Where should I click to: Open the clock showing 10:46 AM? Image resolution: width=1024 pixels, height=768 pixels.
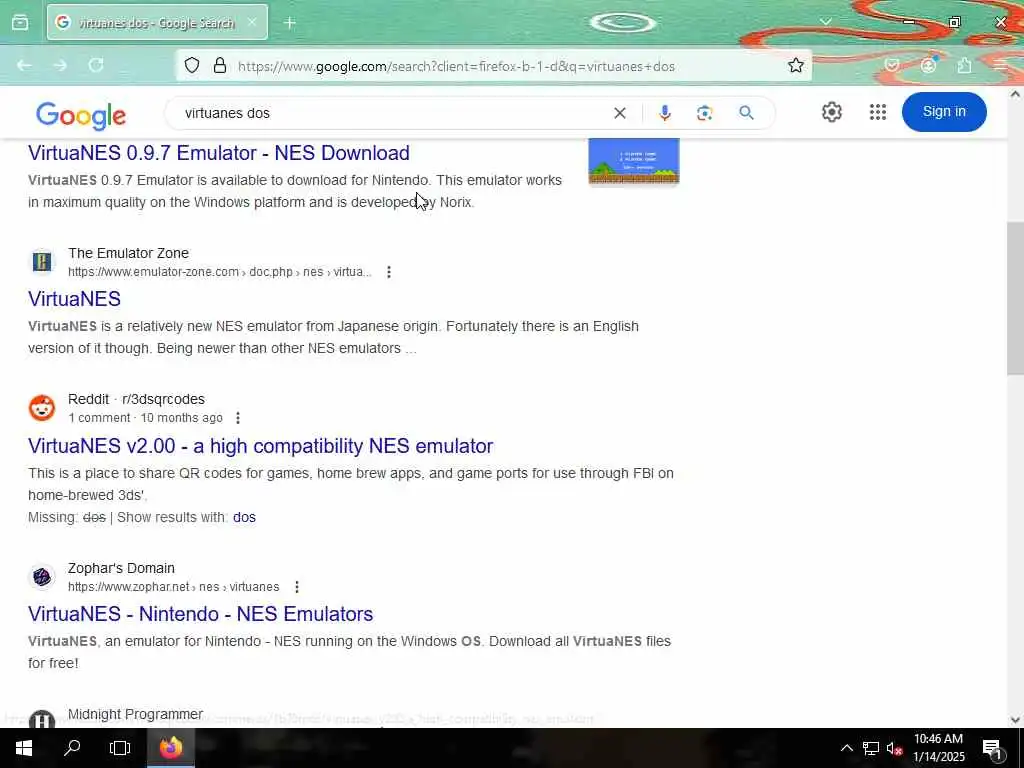[x=938, y=748]
